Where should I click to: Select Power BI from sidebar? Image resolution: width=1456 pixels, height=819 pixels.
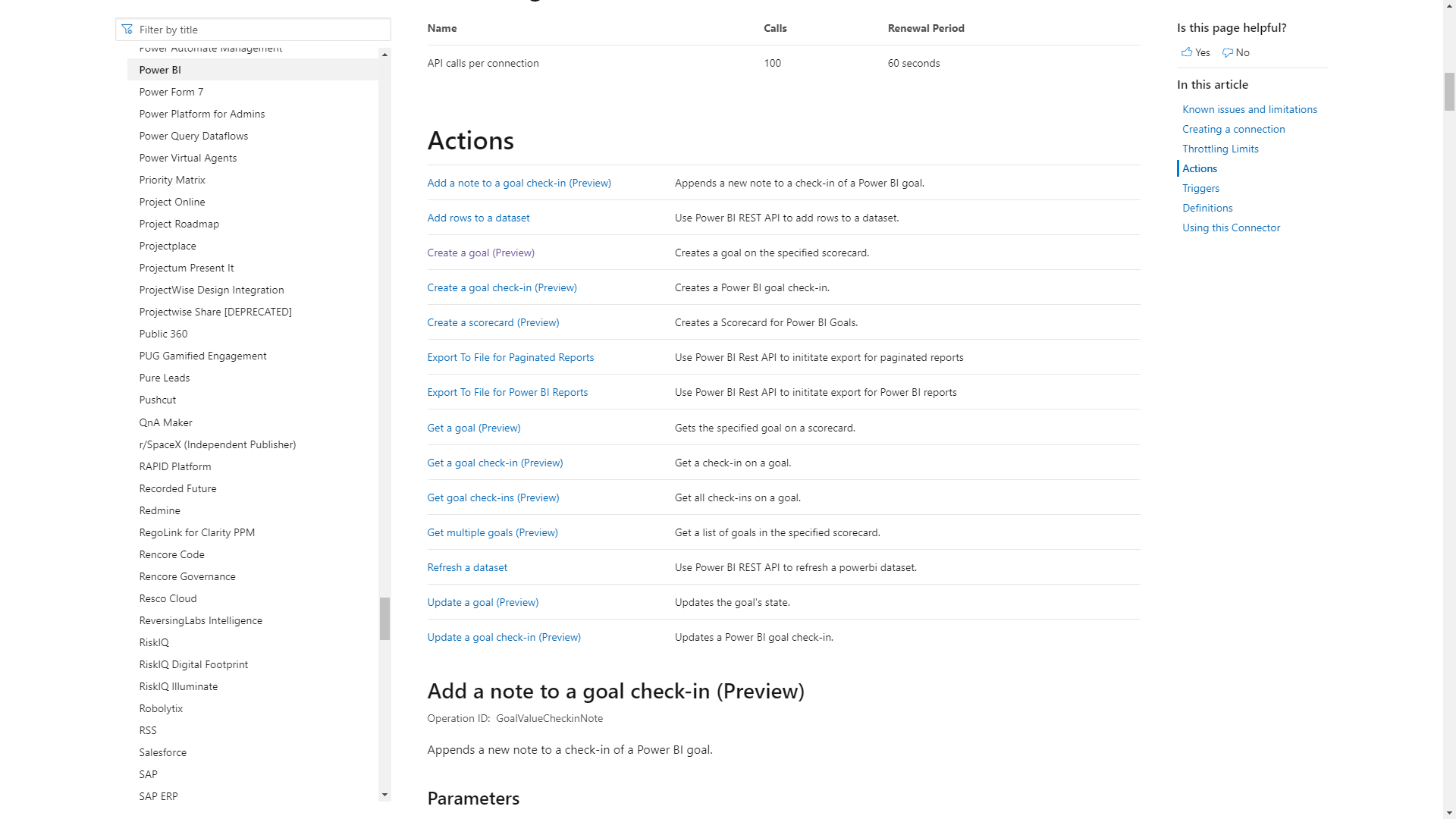coord(159,69)
